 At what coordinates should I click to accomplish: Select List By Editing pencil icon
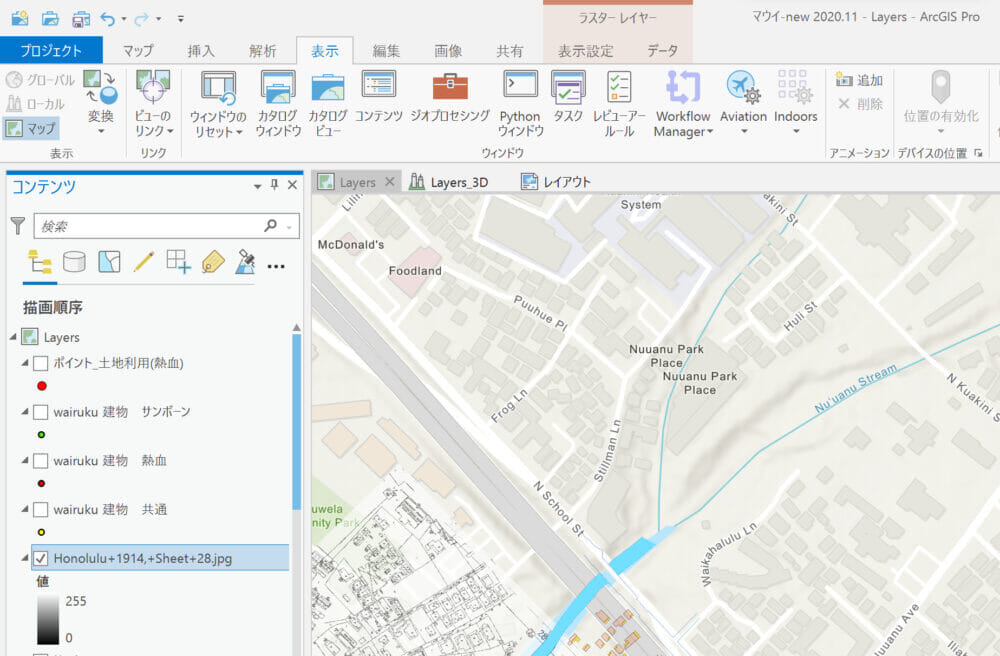143,262
